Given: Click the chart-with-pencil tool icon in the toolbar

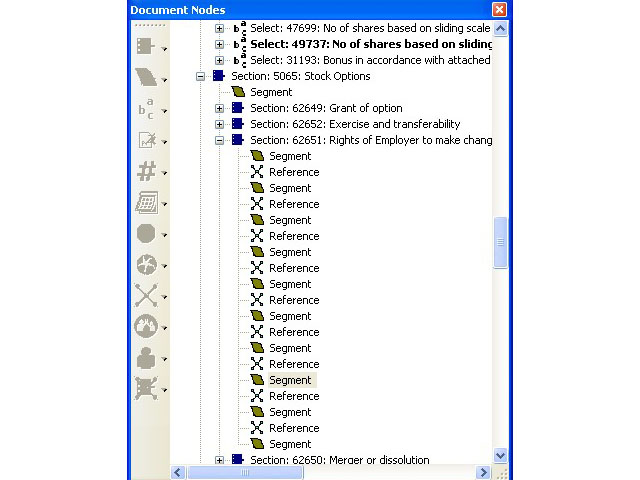Looking at the screenshot, I should [147, 140].
